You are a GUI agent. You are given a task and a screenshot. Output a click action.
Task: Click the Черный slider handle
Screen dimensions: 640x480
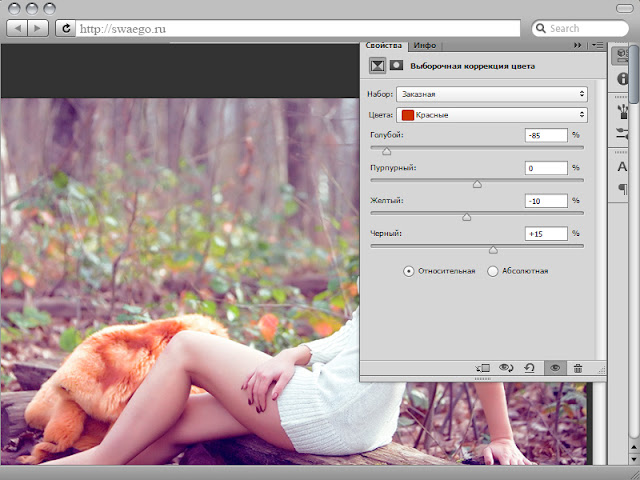(x=493, y=250)
